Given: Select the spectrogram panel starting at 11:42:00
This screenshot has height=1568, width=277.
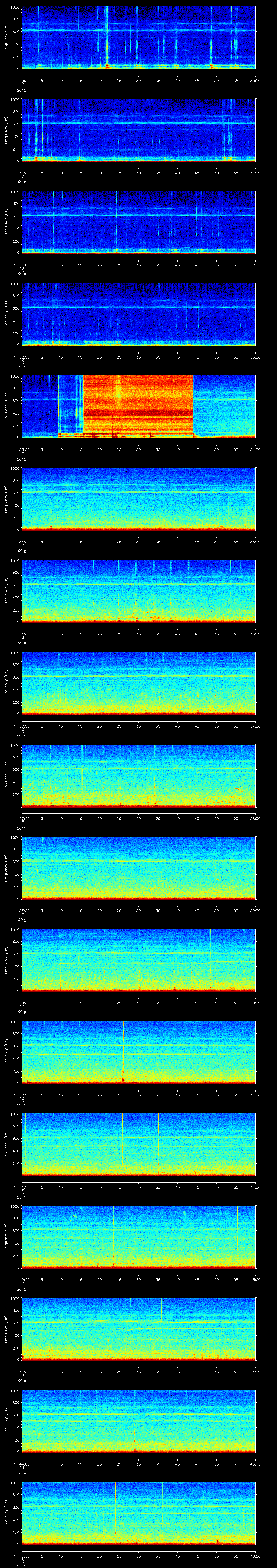Looking at the screenshot, I should (x=139, y=1237).
